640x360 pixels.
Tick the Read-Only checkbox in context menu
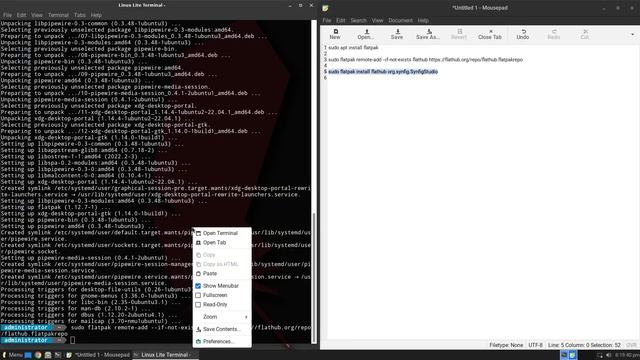[x=198, y=304]
